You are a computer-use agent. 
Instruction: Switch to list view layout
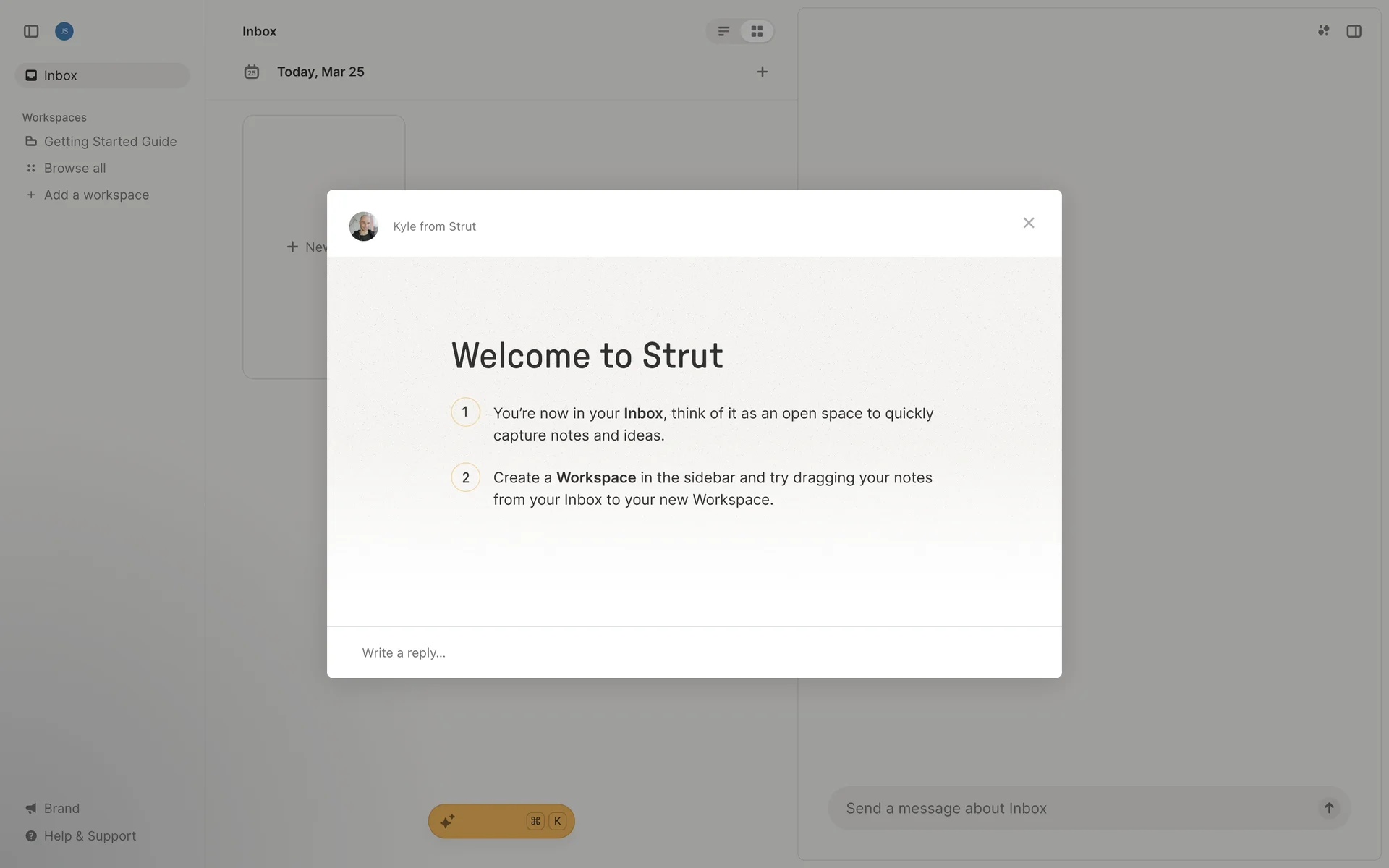[723, 31]
